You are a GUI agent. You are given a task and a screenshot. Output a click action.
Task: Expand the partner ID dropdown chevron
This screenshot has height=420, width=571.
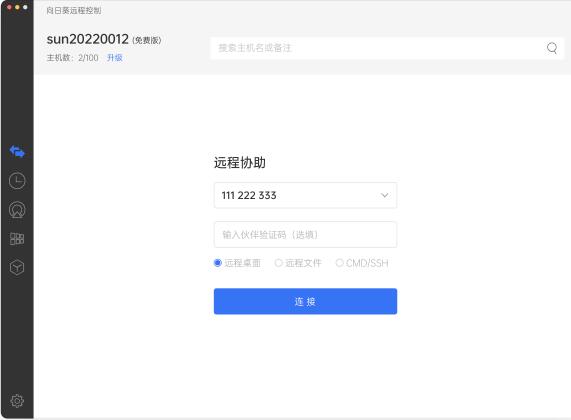tap(384, 195)
